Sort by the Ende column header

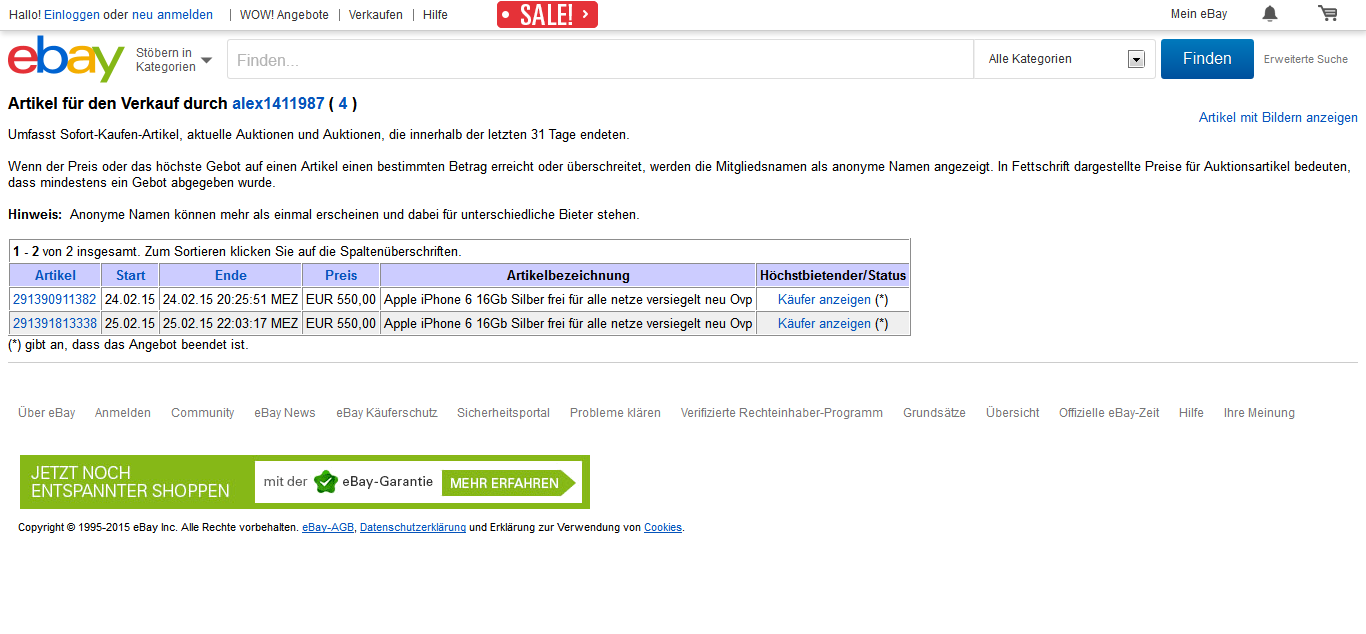[x=231, y=276]
